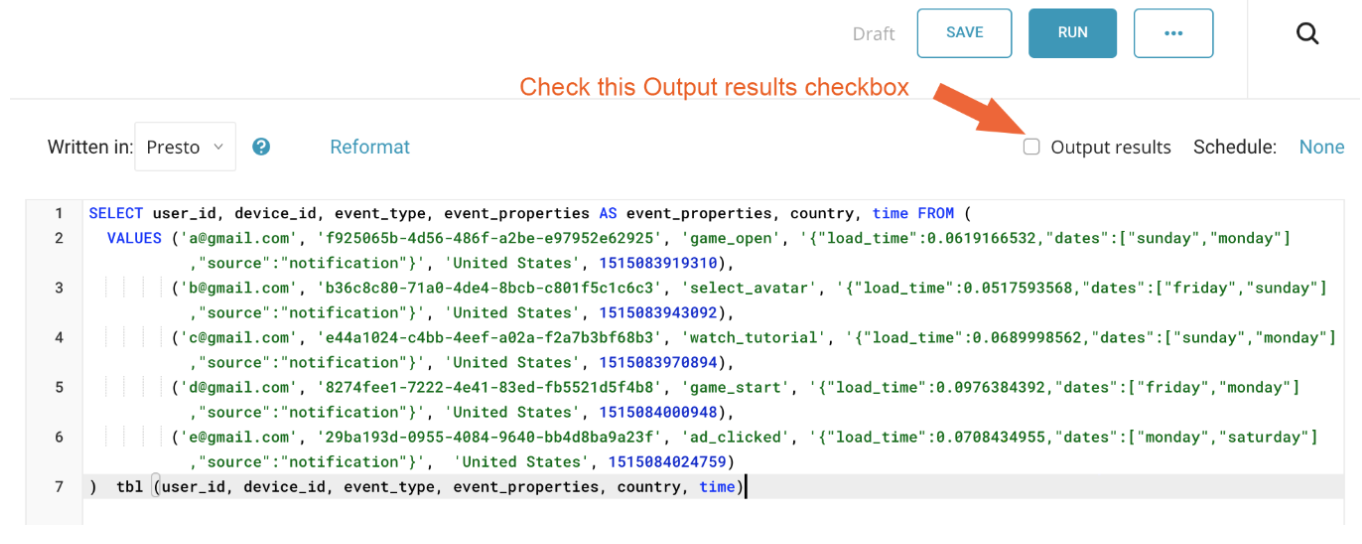This screenshot has width=1362, height=544.
Task: Click the Draft status label
Action: 873,34
